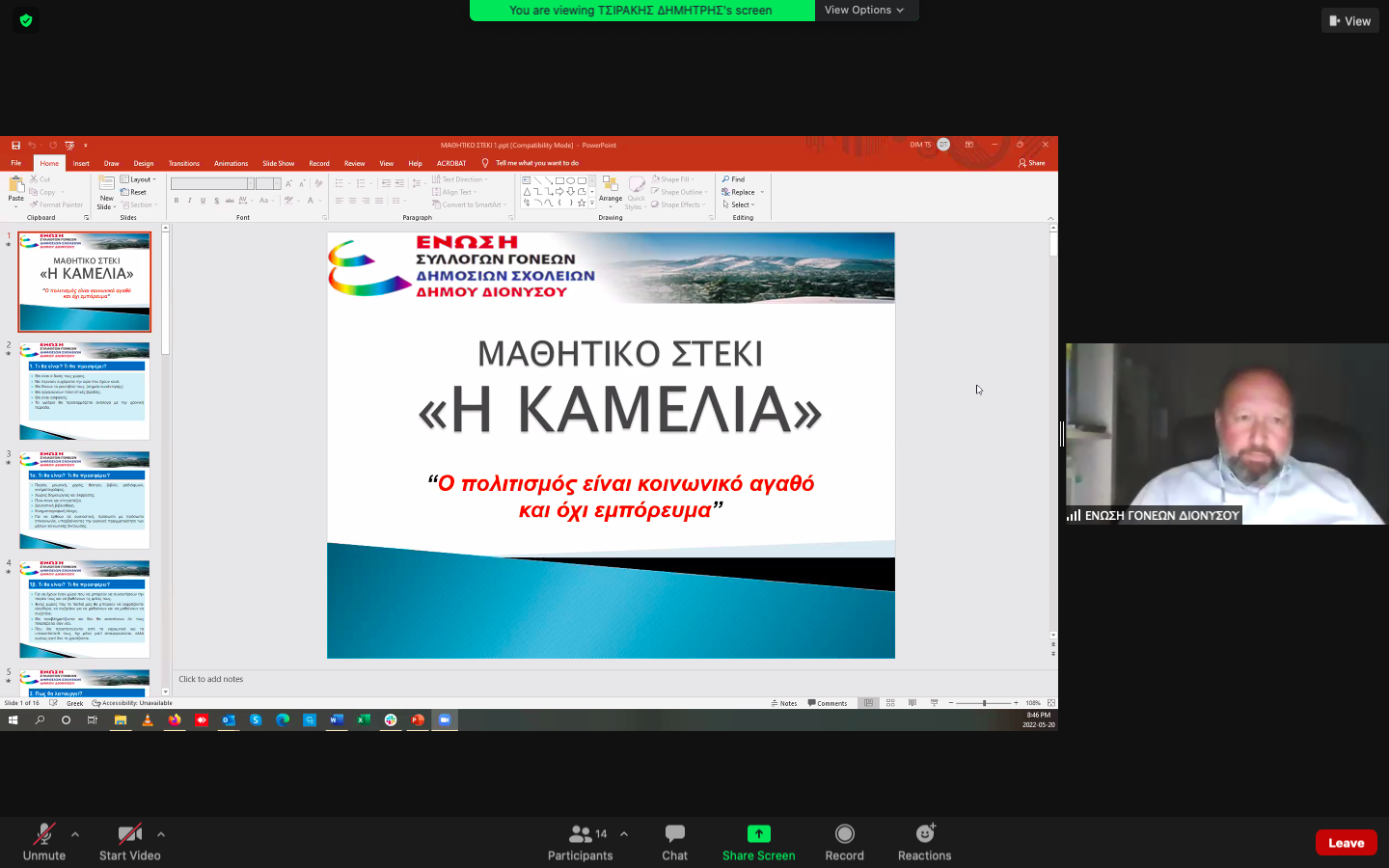Select slide 4 thumbnail

85,609
